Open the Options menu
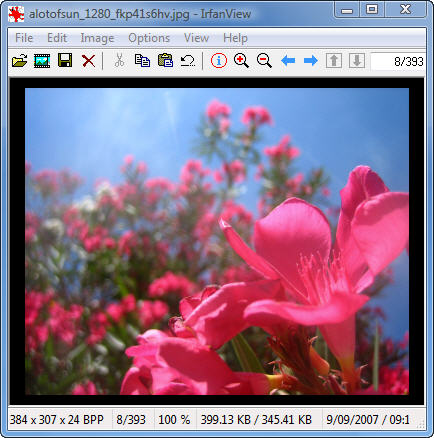Screen dimensions: 434x438 (149, 38)
